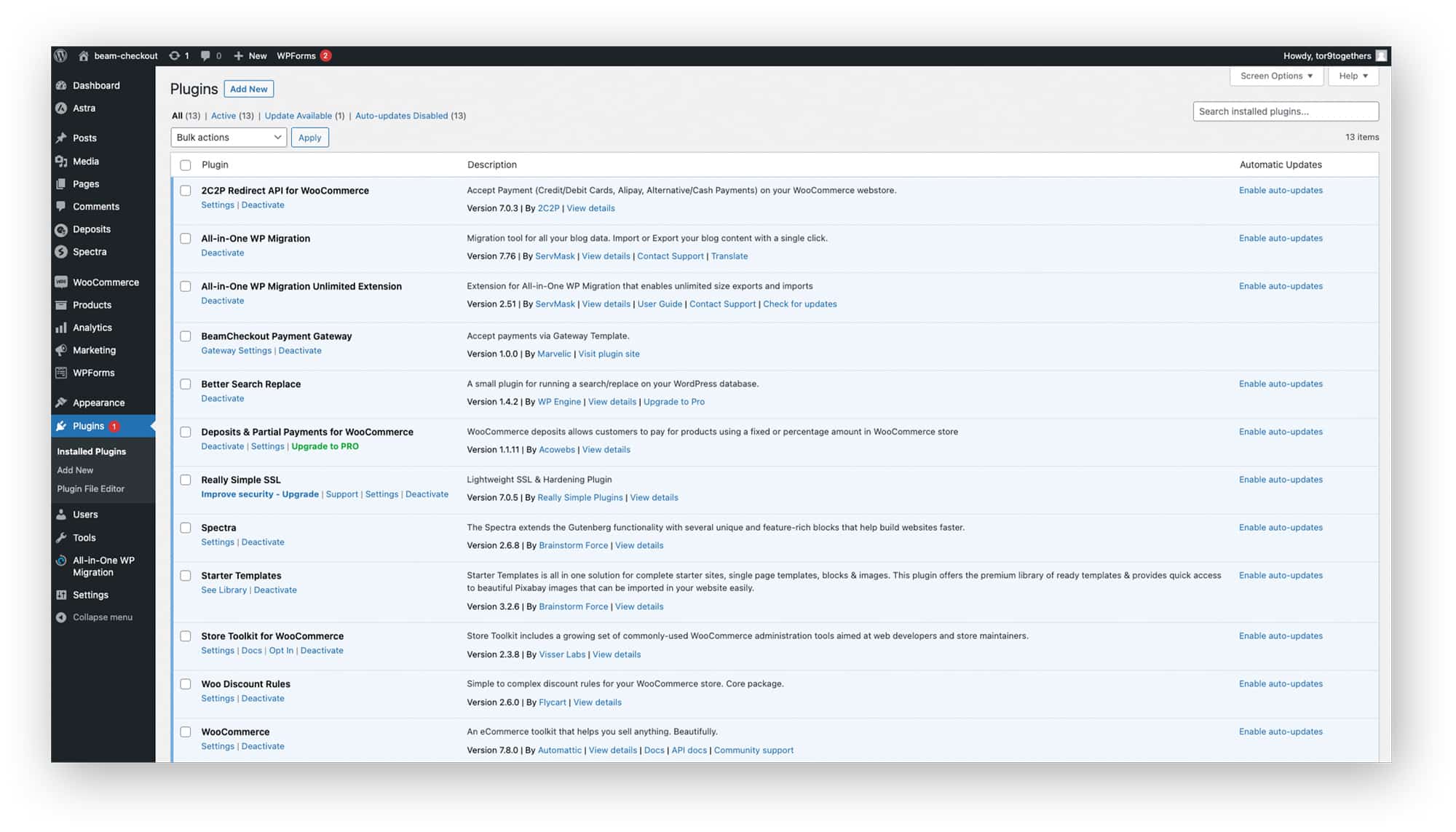Check the Spectra plugin checkbox
This screenshot has width=1456, height=832.
tap(186, 528)
